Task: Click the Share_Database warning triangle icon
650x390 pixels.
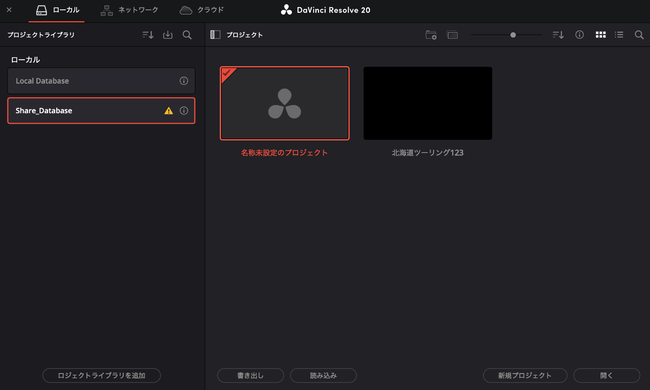Action: tap(168, 111)
